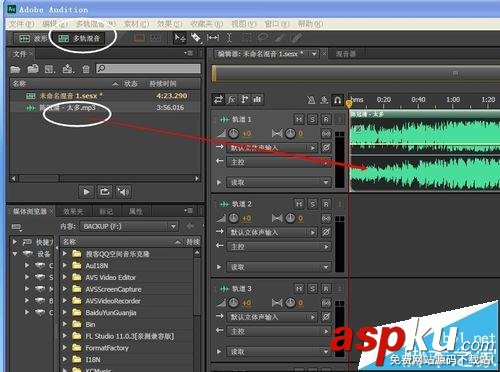Open the BaiduYunGuanjia folder

pyautogui.click(x=111, y=313)
